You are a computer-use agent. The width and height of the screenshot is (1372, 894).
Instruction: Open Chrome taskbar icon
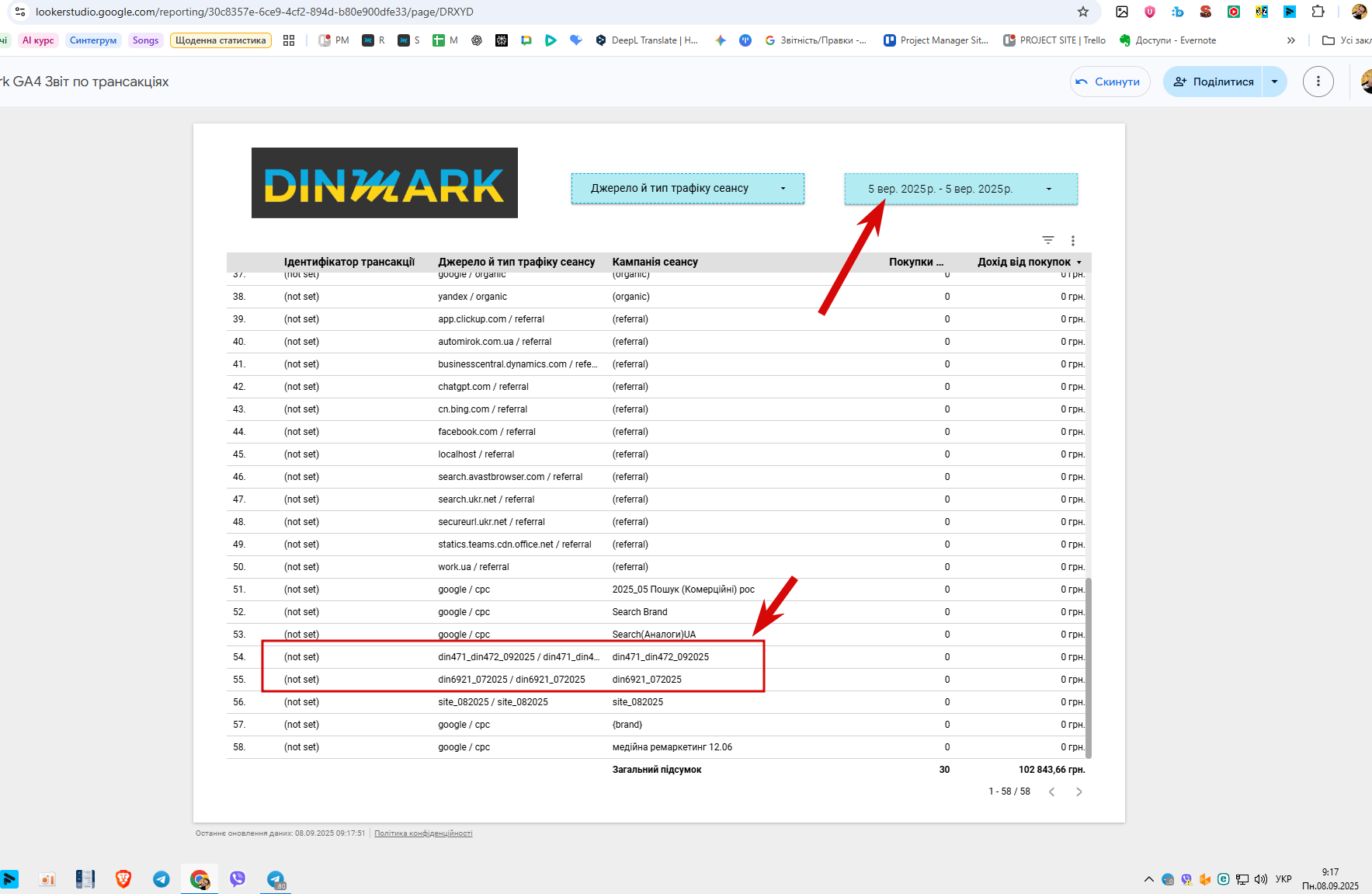coord(200,878)
